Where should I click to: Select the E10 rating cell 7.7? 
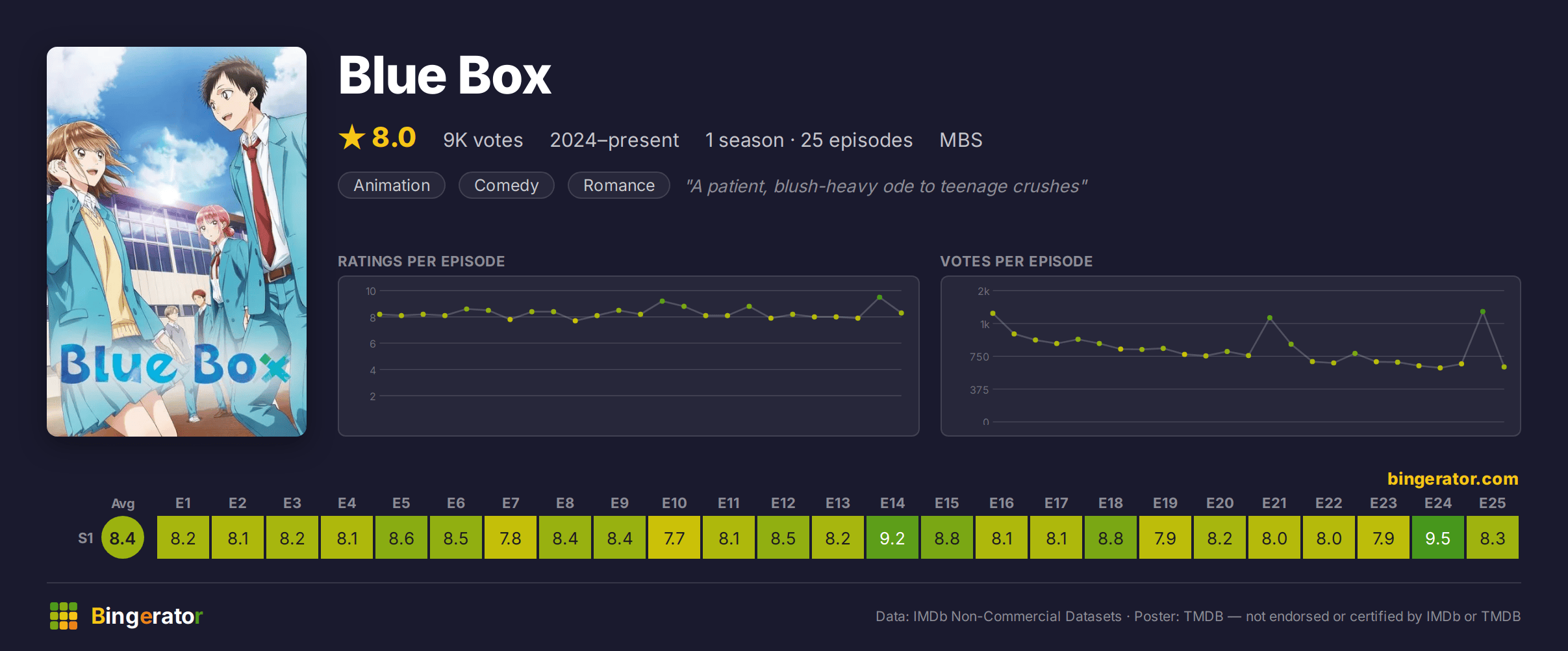pyautogui.click(x=674, y=537)
